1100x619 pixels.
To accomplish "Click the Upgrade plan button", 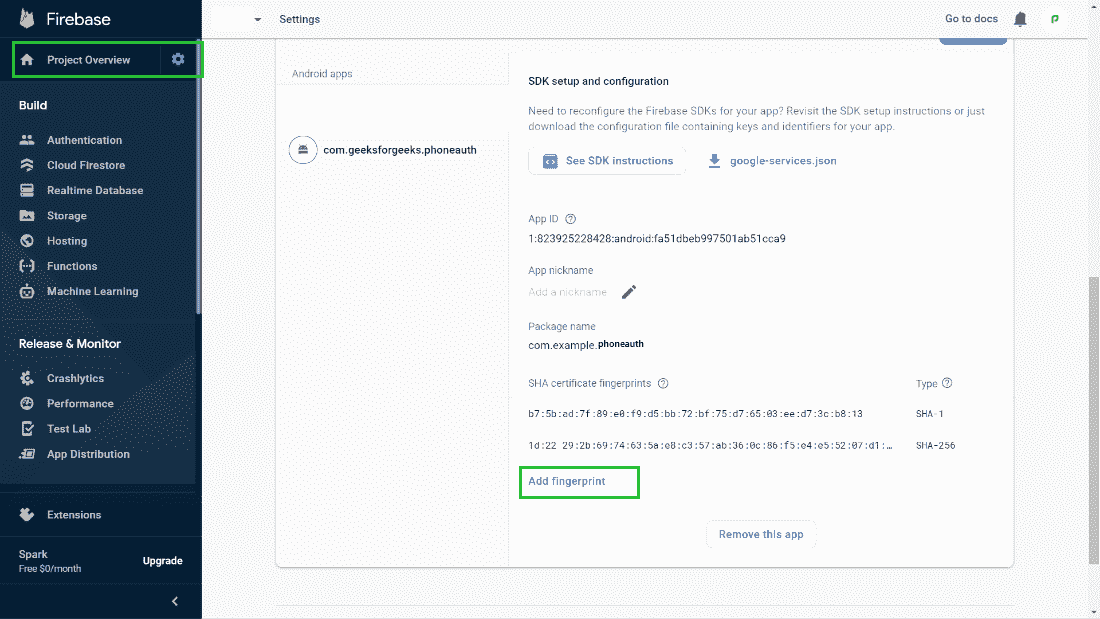I will click(162, 561).
